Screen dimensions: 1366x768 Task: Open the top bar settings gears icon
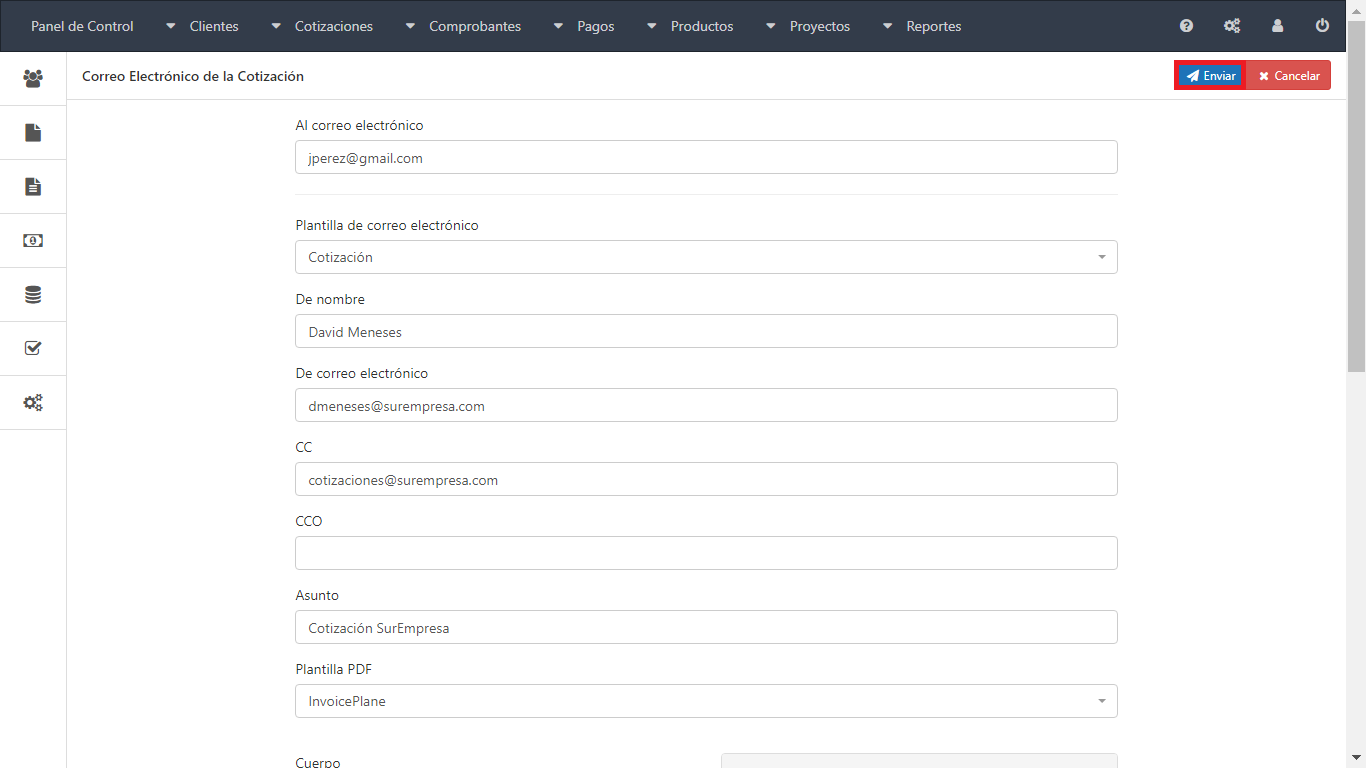click(x=1232, y=26)
